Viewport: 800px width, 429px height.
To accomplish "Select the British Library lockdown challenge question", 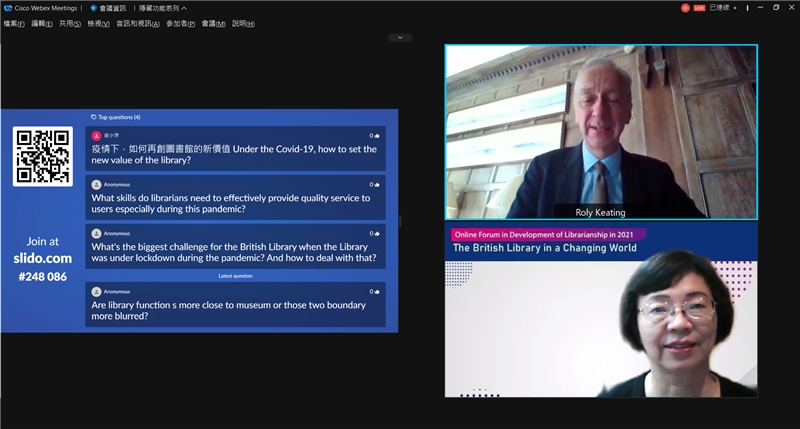I will pyautogui.click(x=235, y=246).
